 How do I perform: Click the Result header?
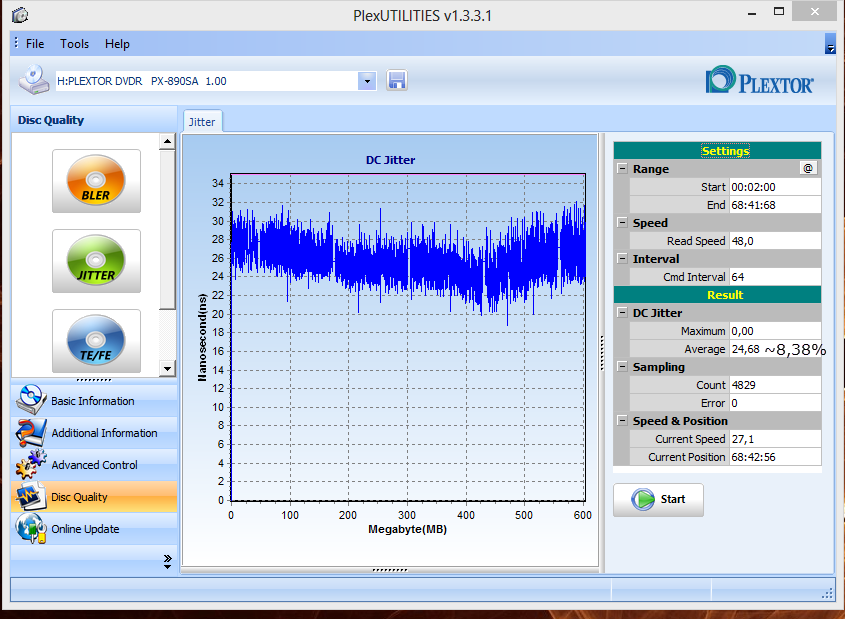tap(717, 295)
